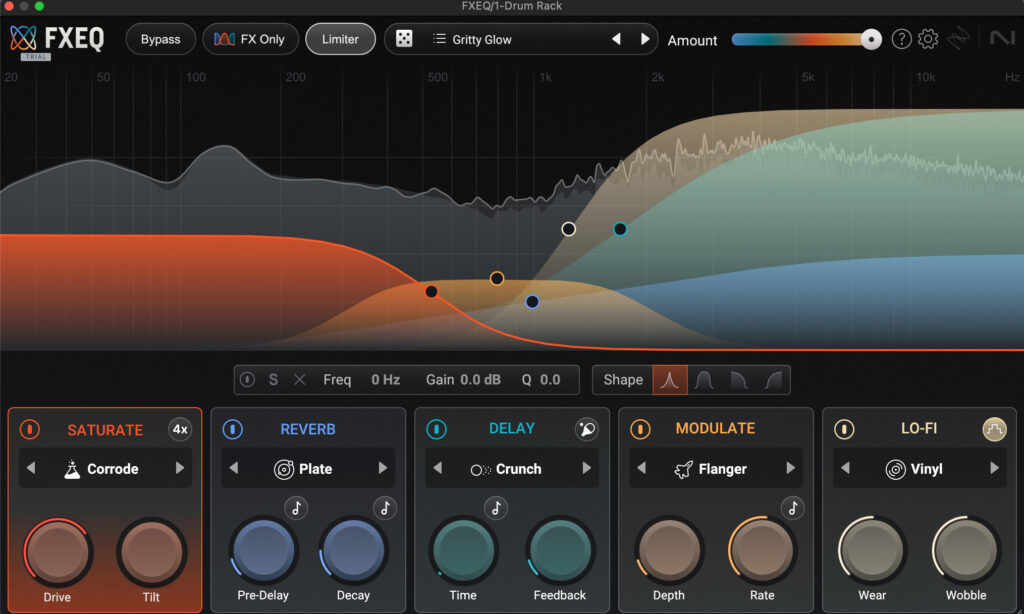Select the blue Reverb band node

pos(532,302)
